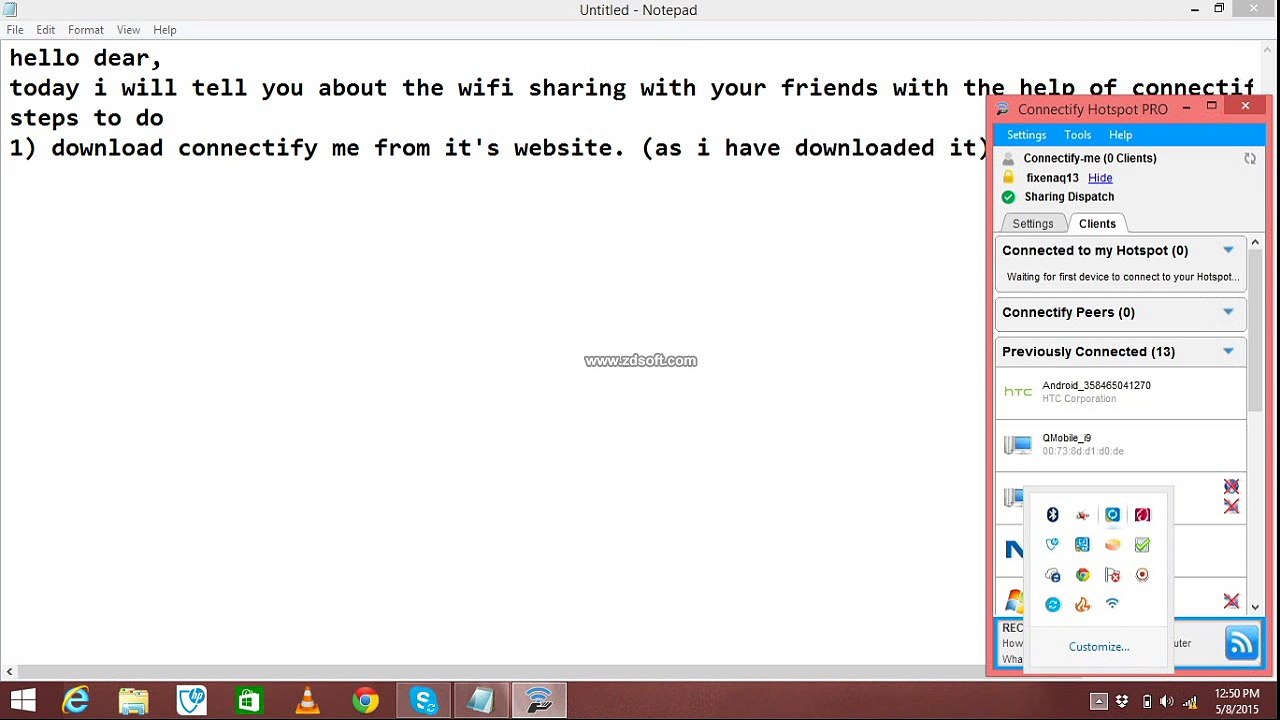
Task: Collapse the Previously Connected section
Action: pyautogui.click(x=1228, y=351)
